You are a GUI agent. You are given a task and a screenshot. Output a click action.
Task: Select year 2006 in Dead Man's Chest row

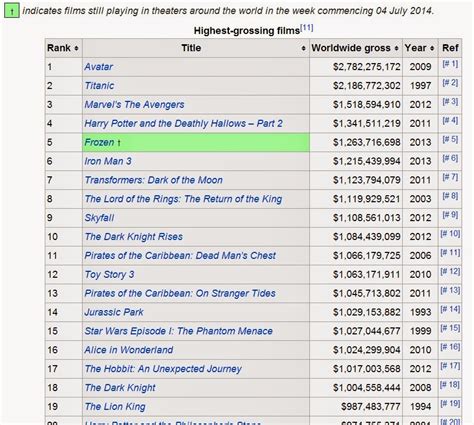click(421, 256)
